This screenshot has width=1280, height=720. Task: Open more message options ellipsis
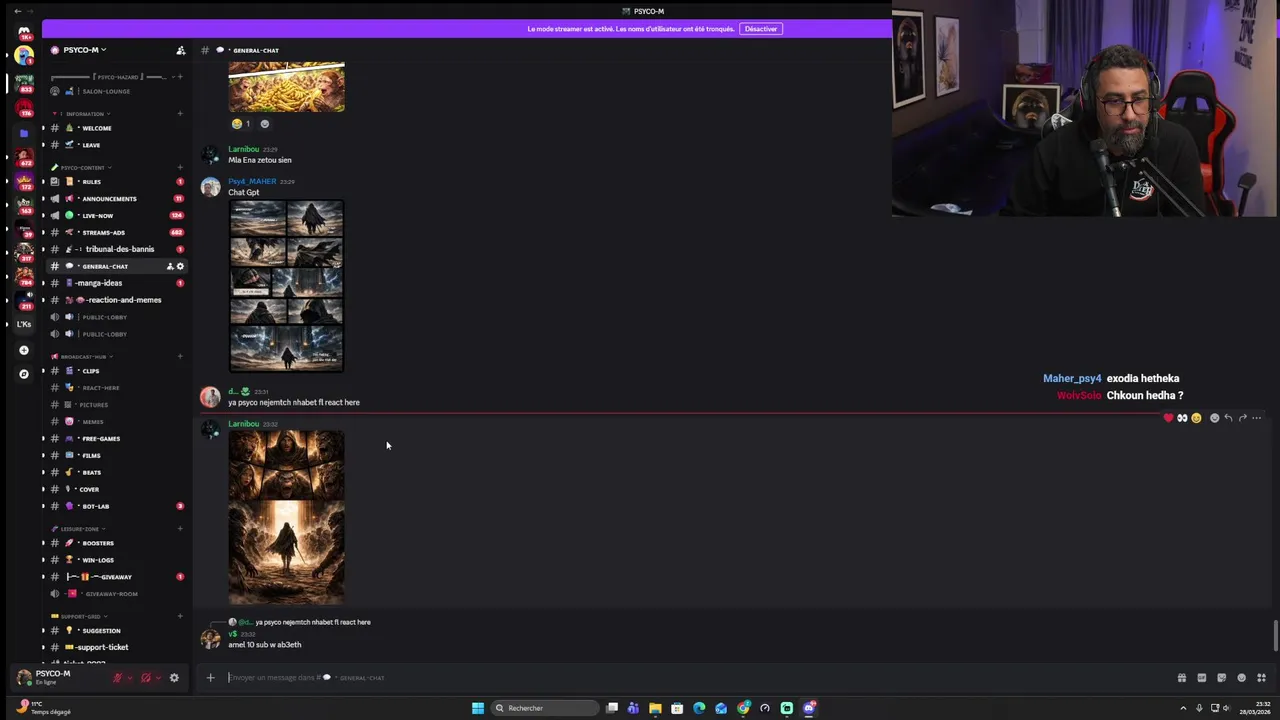point(1257,418)
